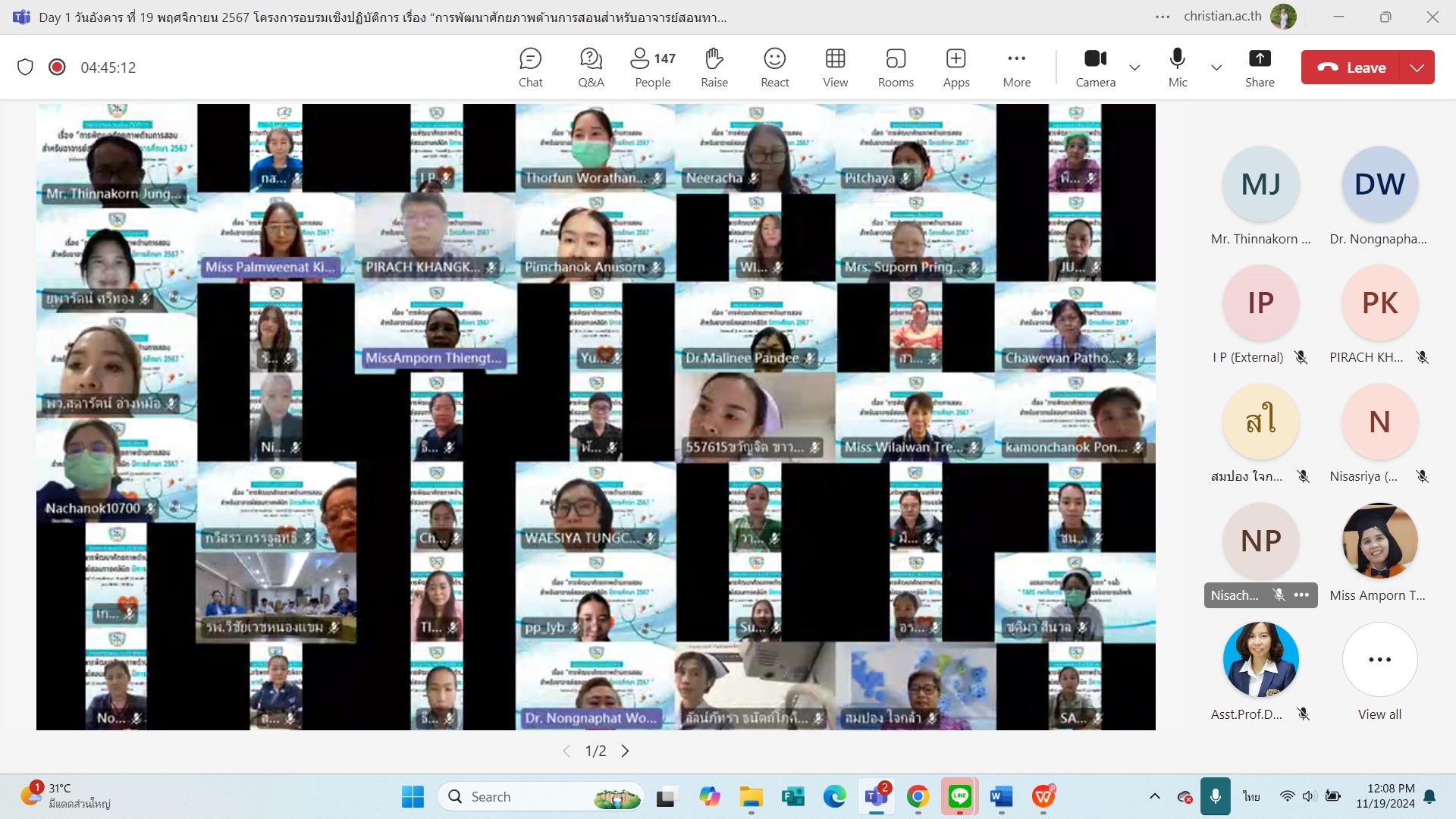Click View all participants
Viewport: 1456px width, 819px height.
click(x=1379, y=661)
